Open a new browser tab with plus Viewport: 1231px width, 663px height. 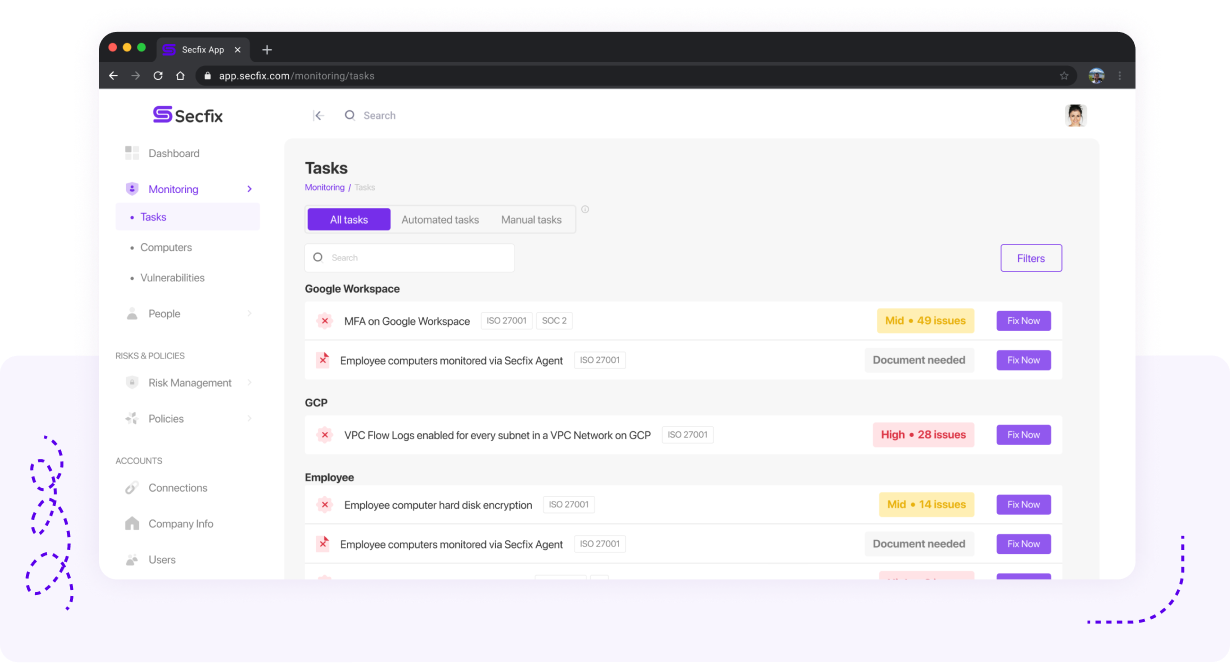coord(267,50)
